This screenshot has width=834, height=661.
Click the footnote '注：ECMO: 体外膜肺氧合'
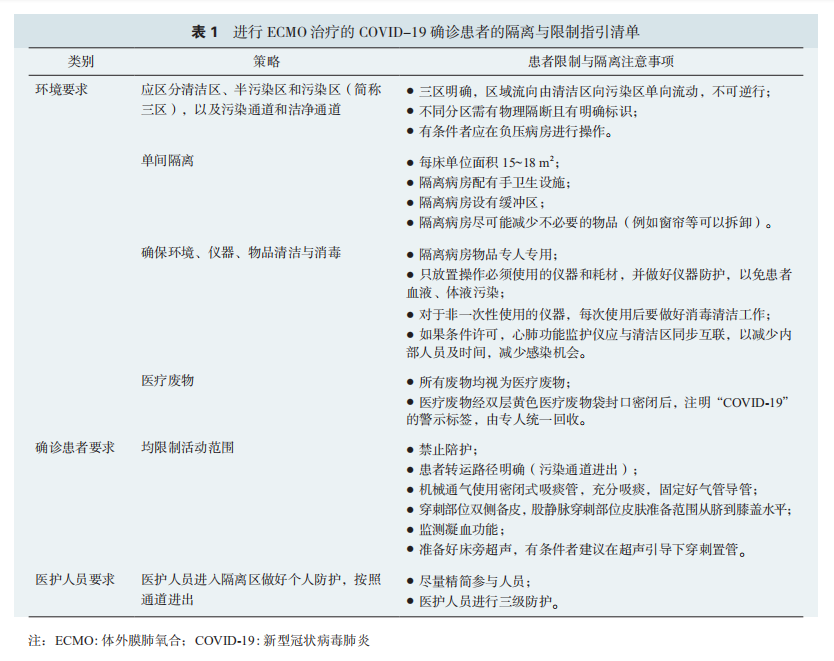click(x=107, y=640)
